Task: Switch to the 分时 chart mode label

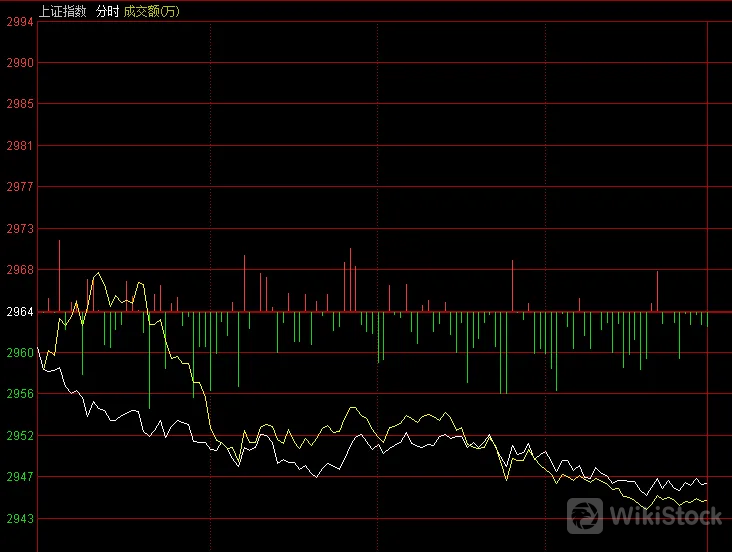Action: [108, 11]
